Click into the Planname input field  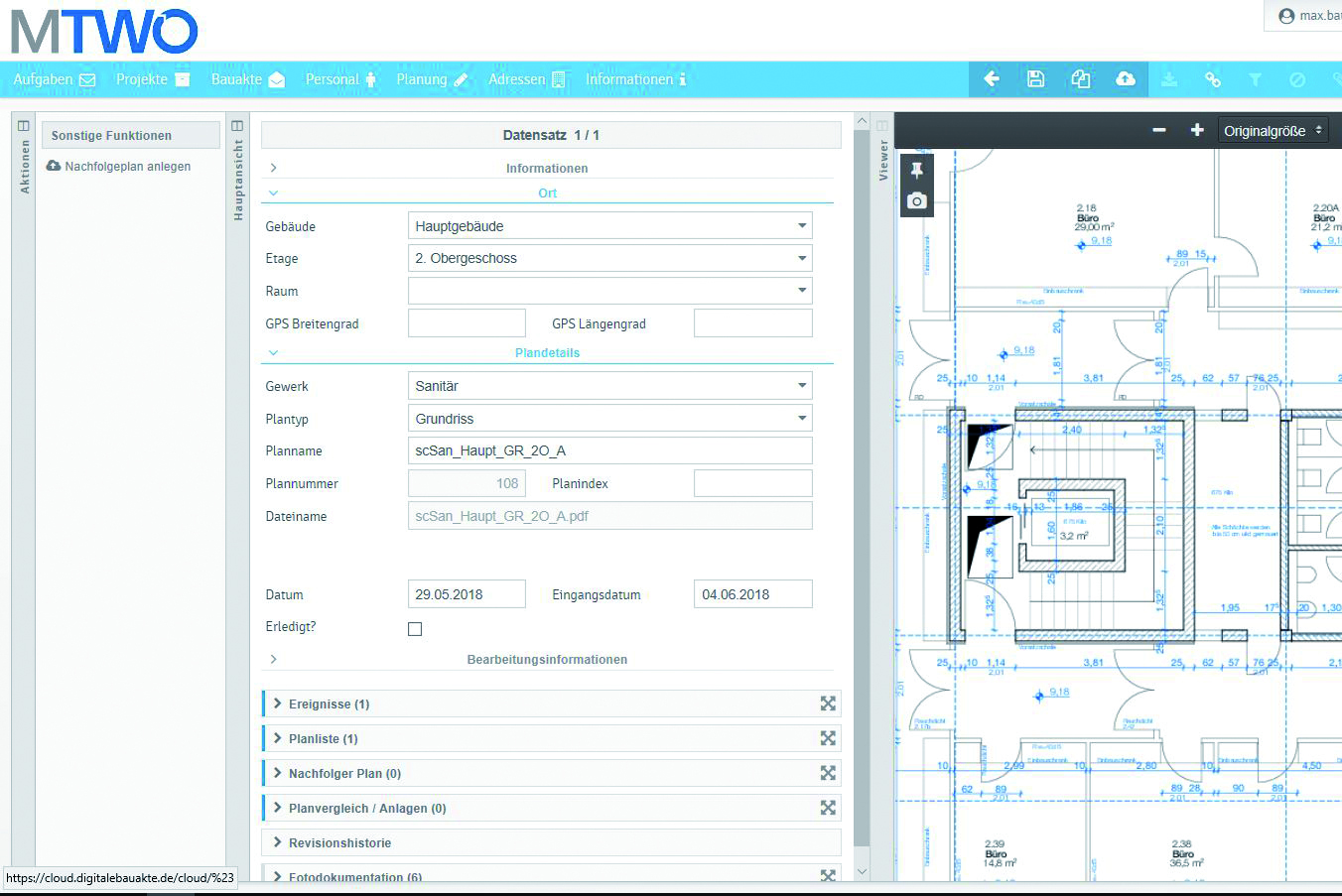(609, 450)
